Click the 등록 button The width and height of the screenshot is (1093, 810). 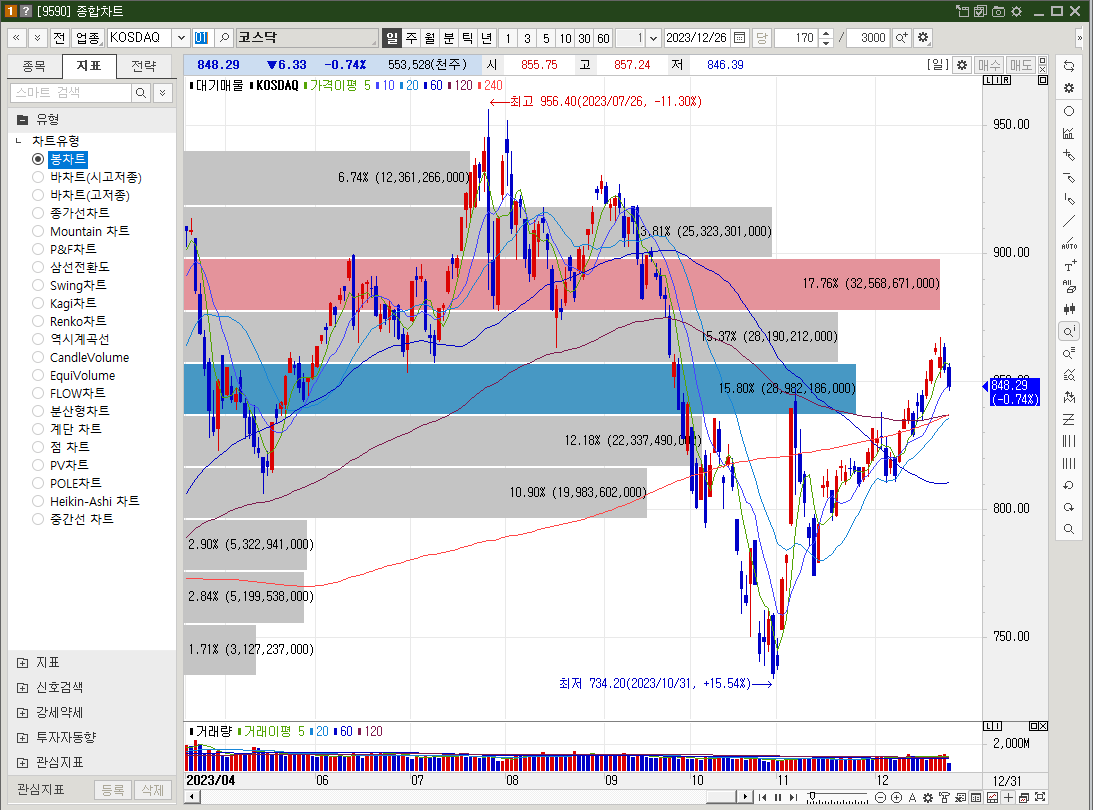113,790
